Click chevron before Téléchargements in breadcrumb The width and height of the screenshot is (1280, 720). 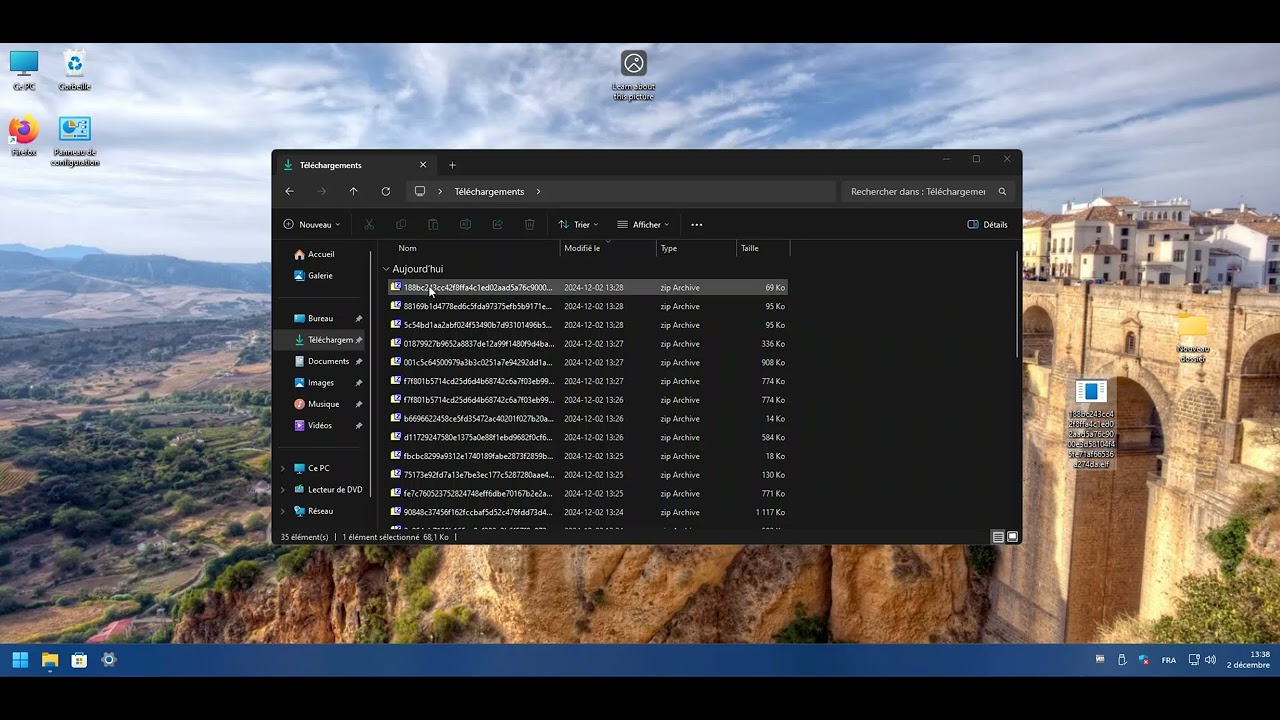click(x=440, y=191)
